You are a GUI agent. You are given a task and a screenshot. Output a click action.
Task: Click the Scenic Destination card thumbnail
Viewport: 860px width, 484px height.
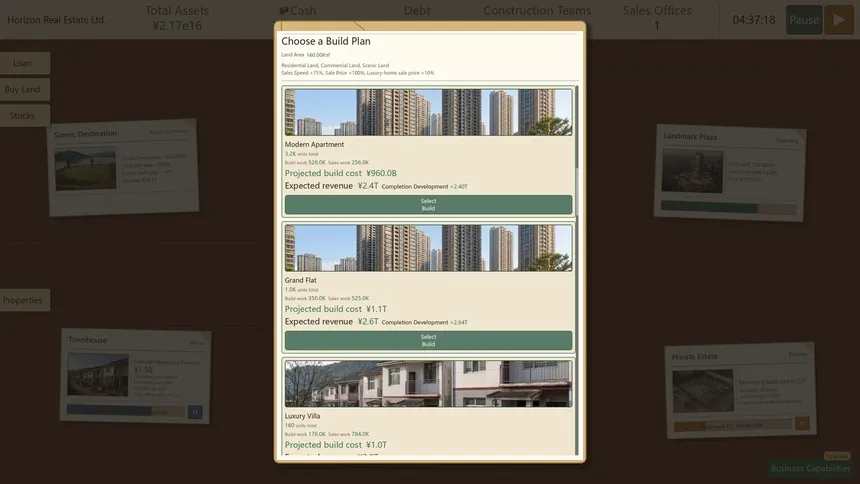[86, 168]
